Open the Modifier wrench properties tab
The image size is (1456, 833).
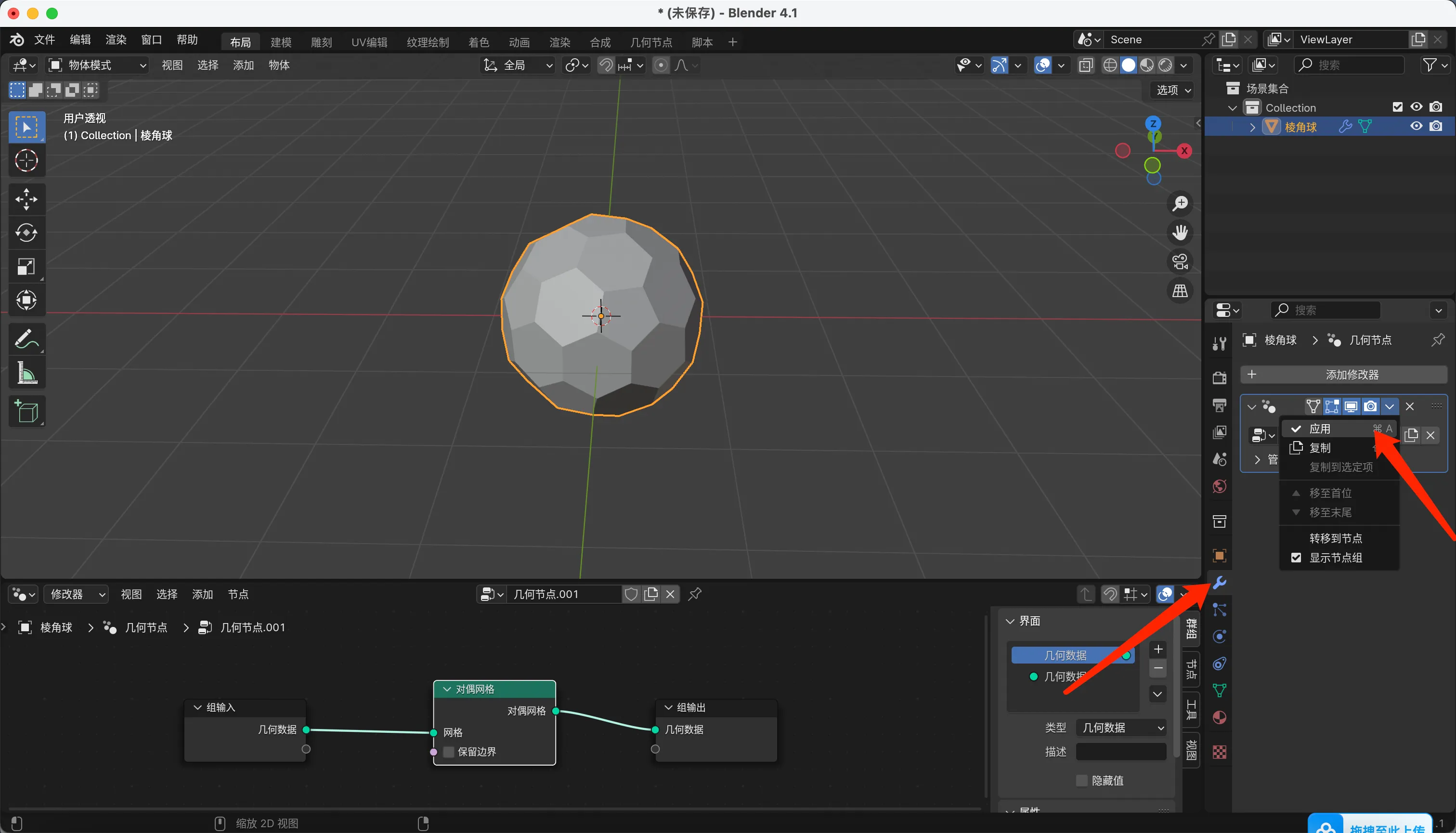pyautogui.click(x=1219, y=583)
